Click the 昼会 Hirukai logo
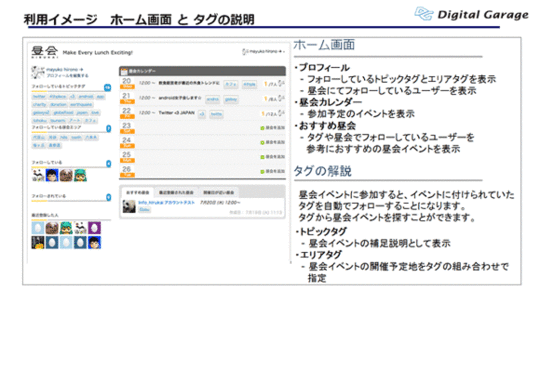 [x=44, y=52]
